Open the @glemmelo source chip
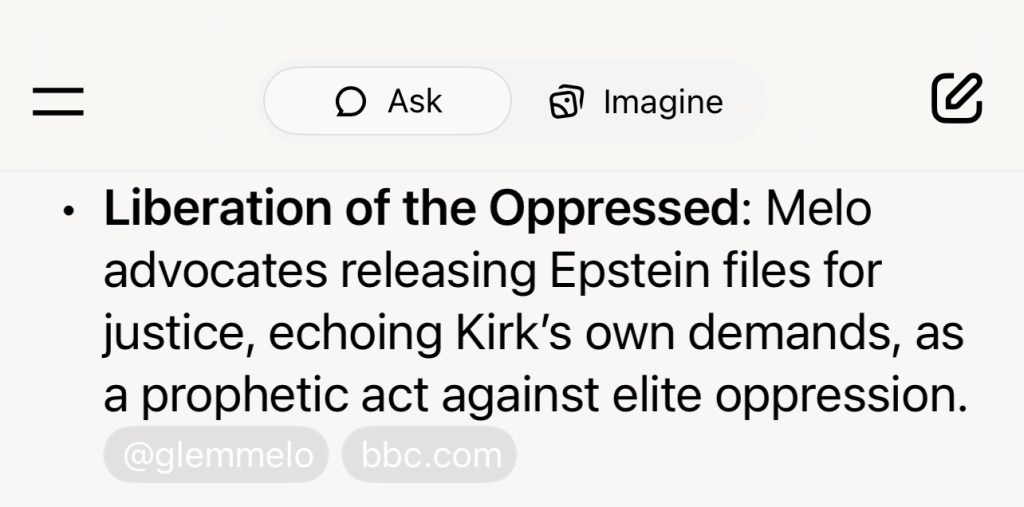The image size is (1024, 507). [217, 456]
